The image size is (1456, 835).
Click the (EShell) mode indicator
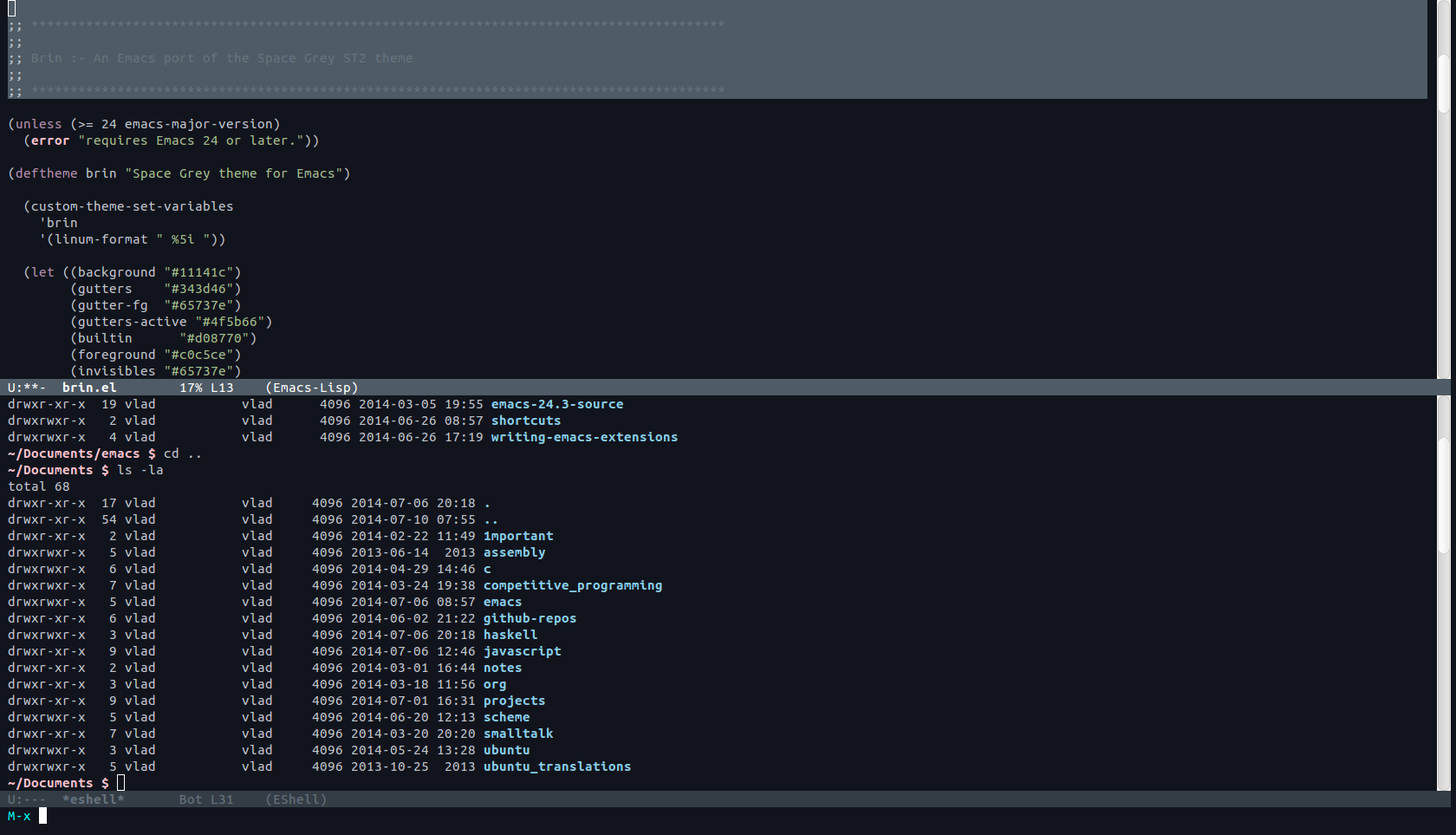click(x=296, y=799)
